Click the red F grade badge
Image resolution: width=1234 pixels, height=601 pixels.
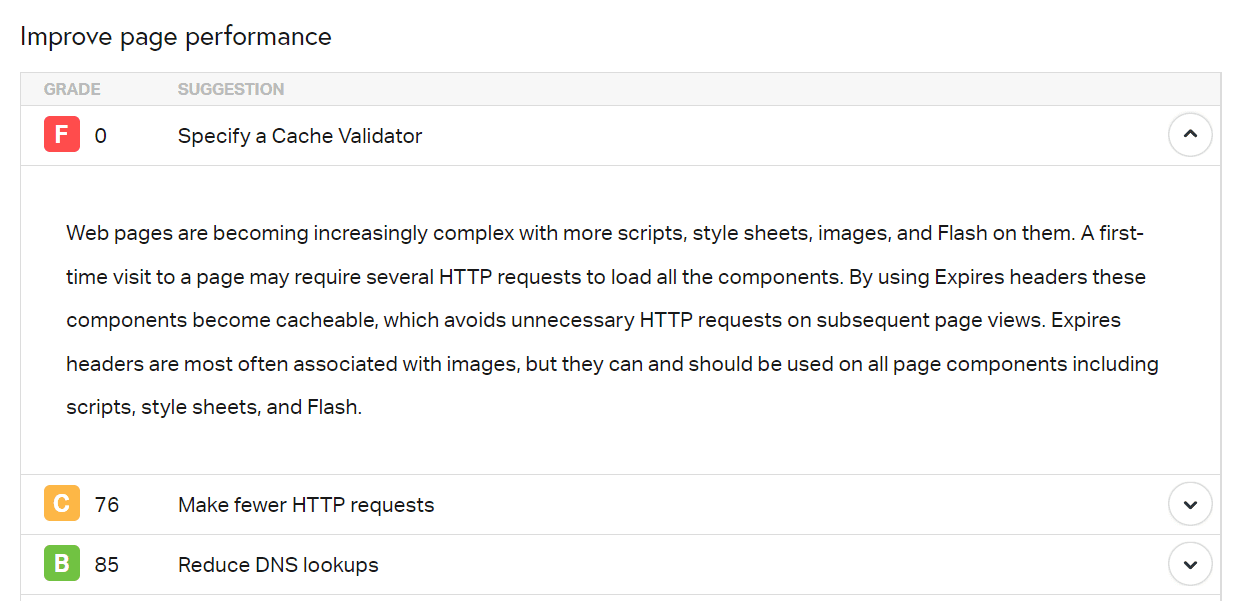61,135
